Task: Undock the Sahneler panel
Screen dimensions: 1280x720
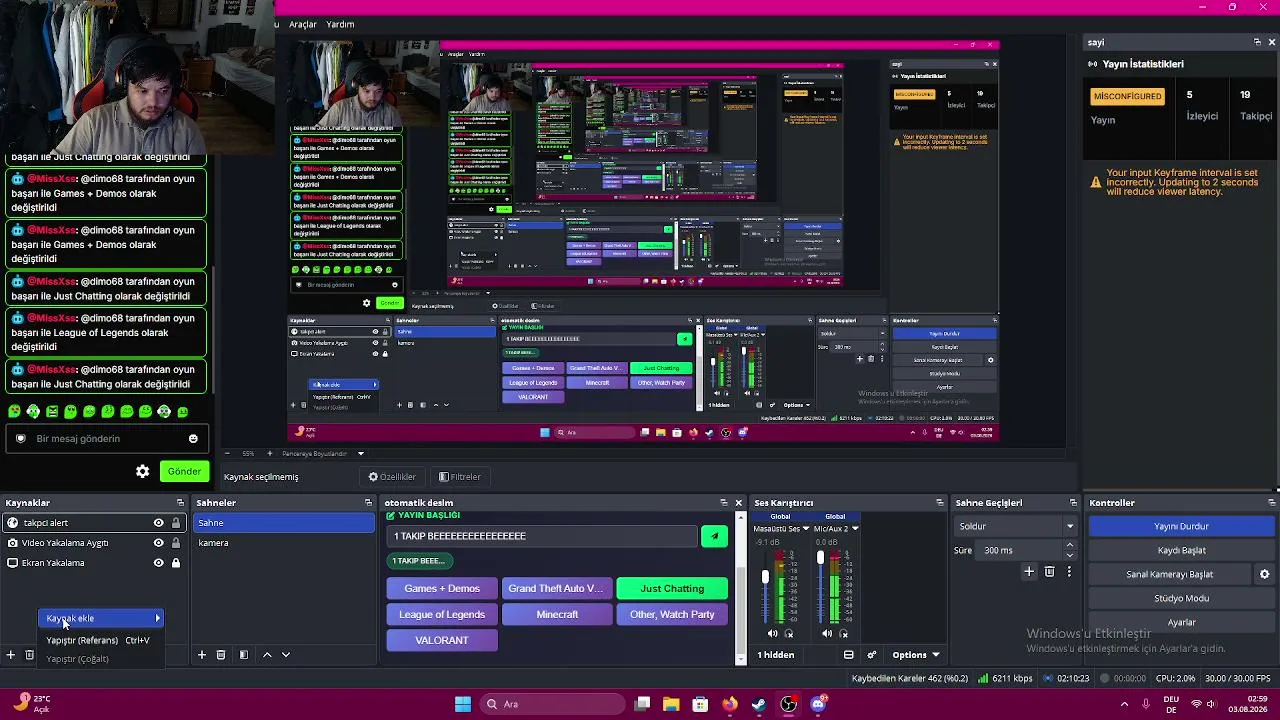Action: (368, 503)
